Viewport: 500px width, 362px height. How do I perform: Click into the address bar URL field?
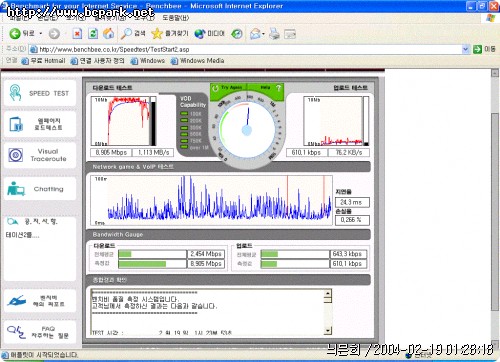[x=246, y=49]
